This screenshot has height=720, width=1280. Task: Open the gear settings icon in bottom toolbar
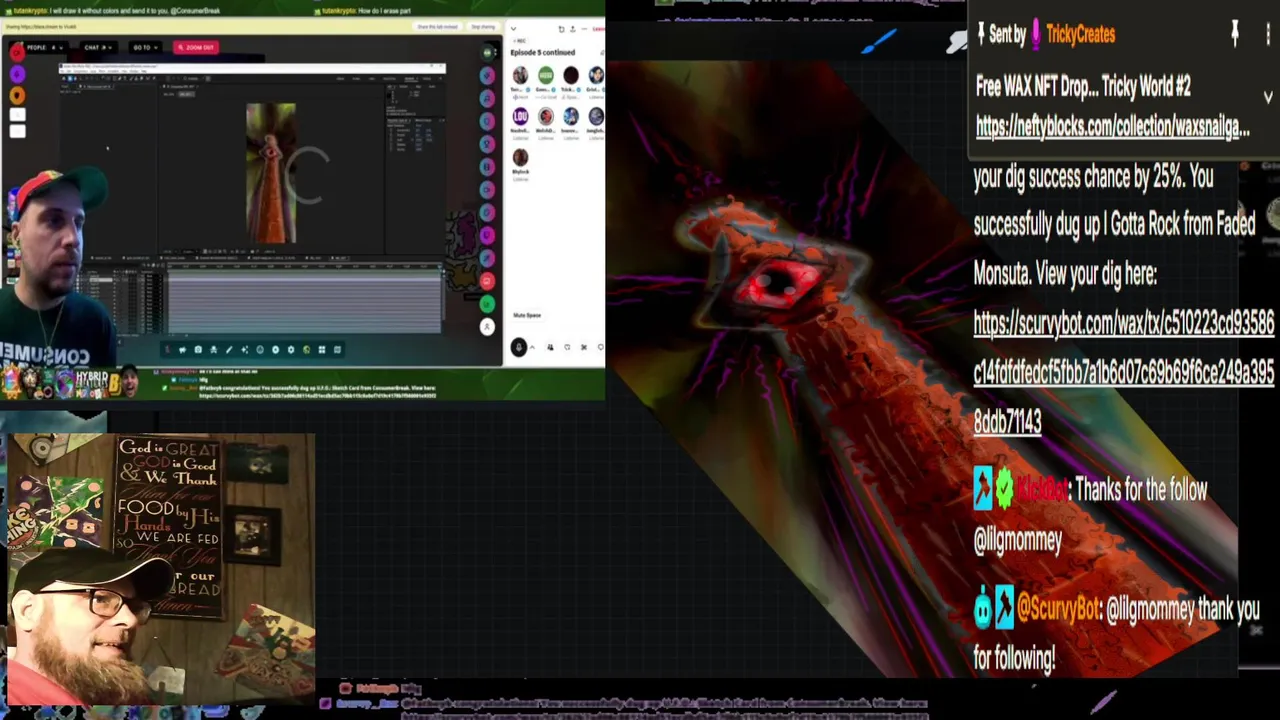click(x=291, y=350)
